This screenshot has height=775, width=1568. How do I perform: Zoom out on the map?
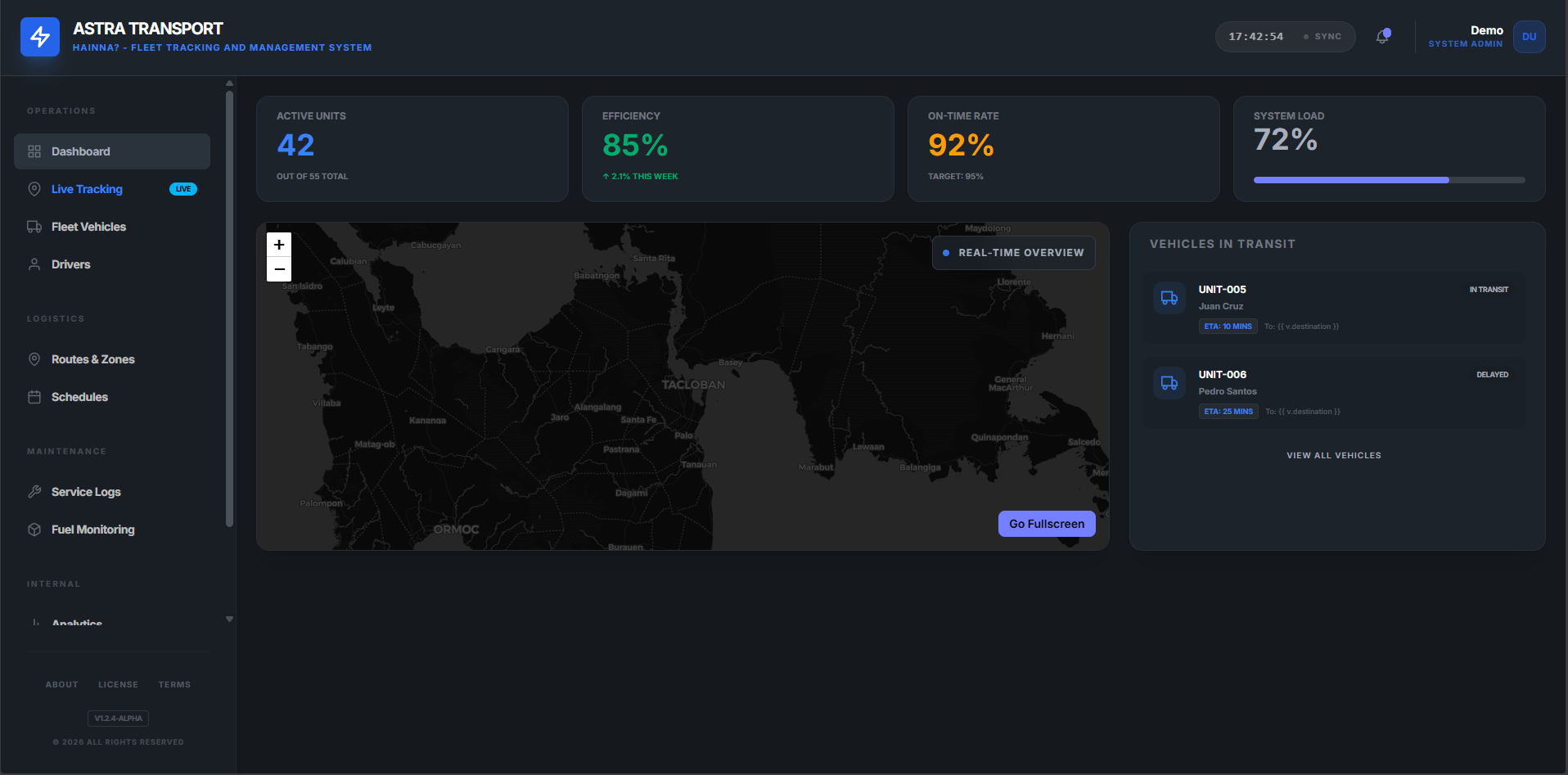(279, 269)
